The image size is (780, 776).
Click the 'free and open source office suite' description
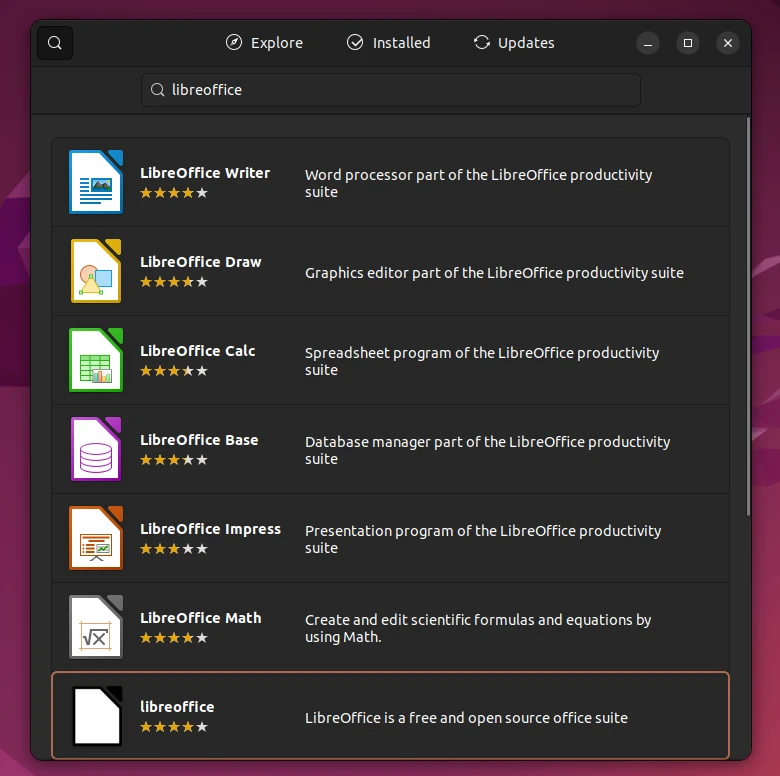466,718
